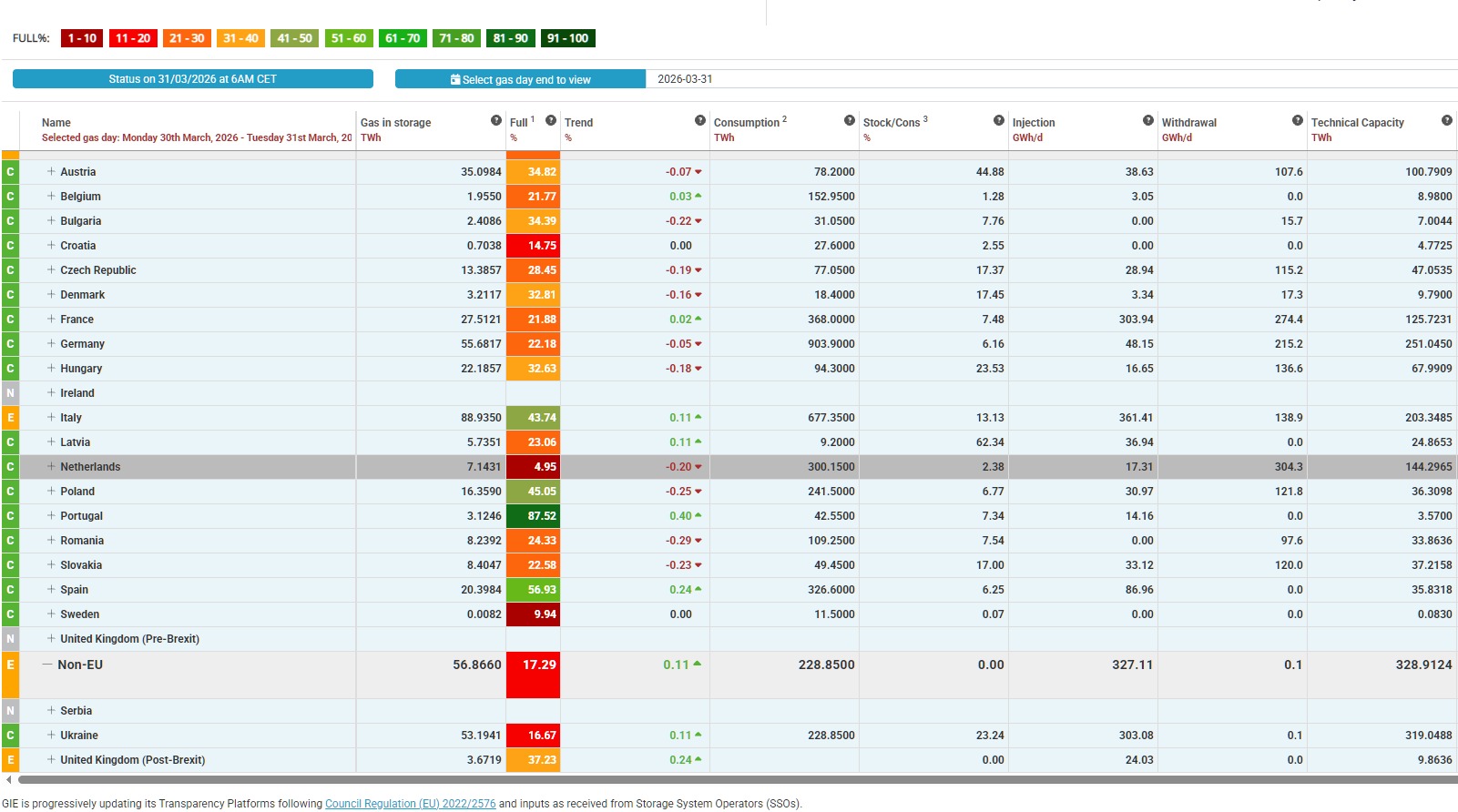Expand the Germany row

(x=51, y=343)
